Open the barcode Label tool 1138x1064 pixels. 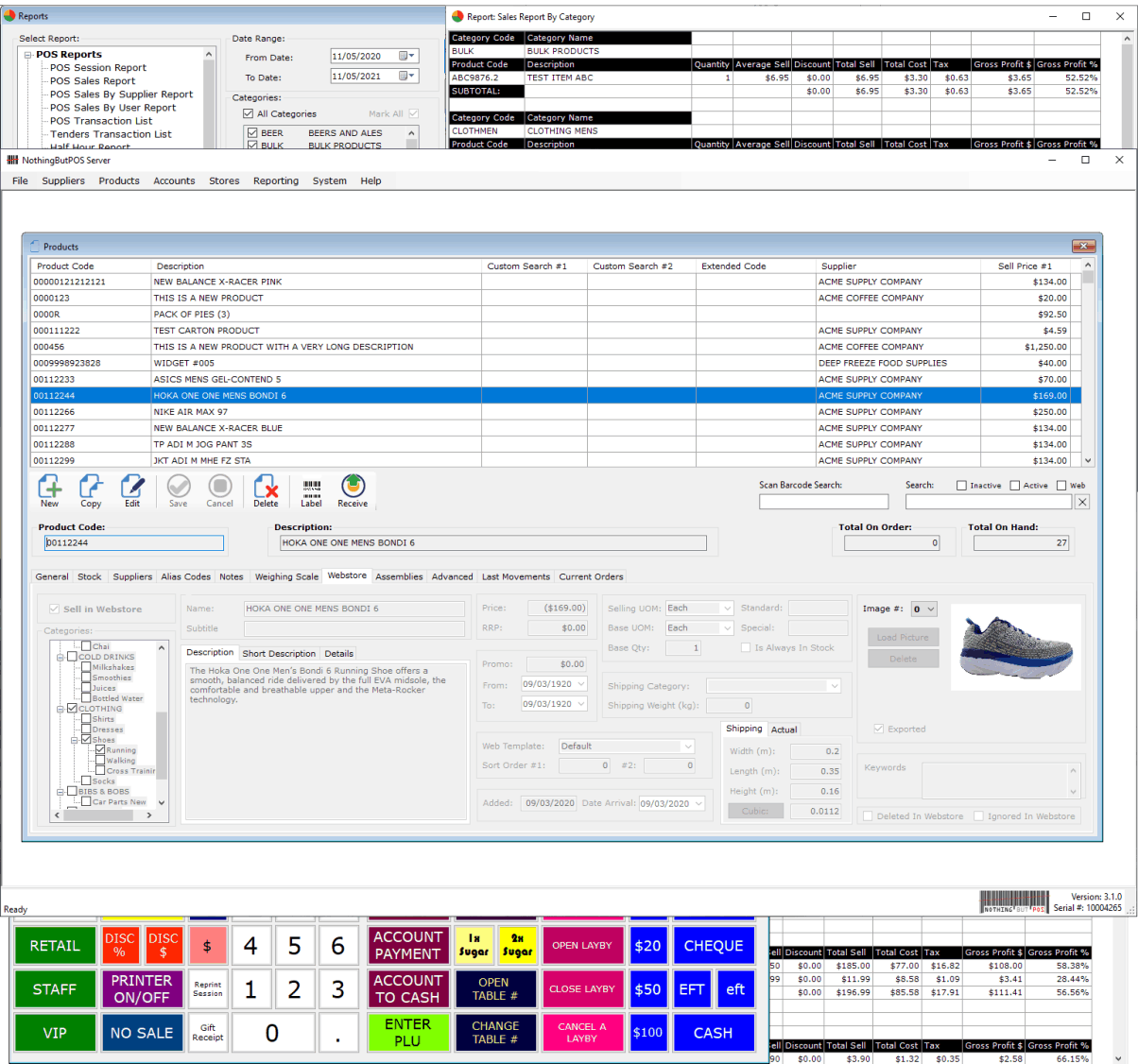pos(311,488)
